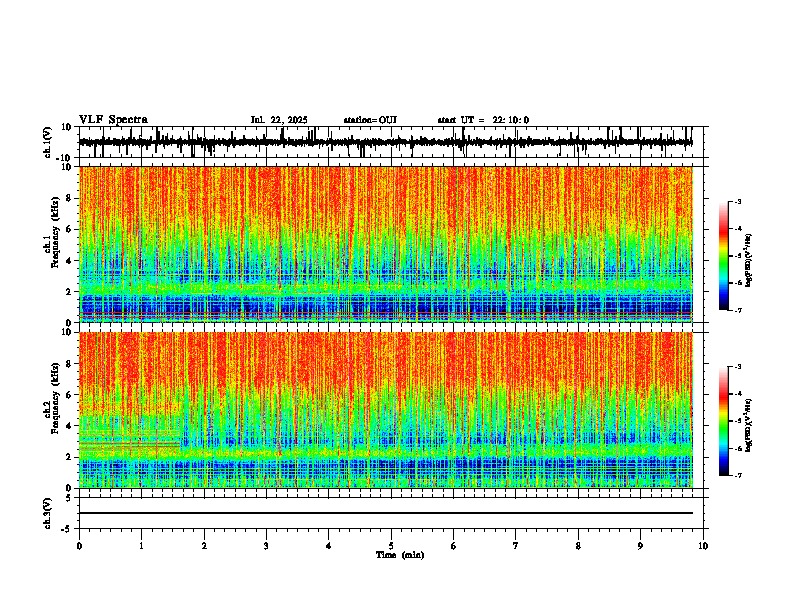Click the ch.2 color bar log(PSD) unit label
The height and width of the screenshot is (612, 792).
point(749,425)
